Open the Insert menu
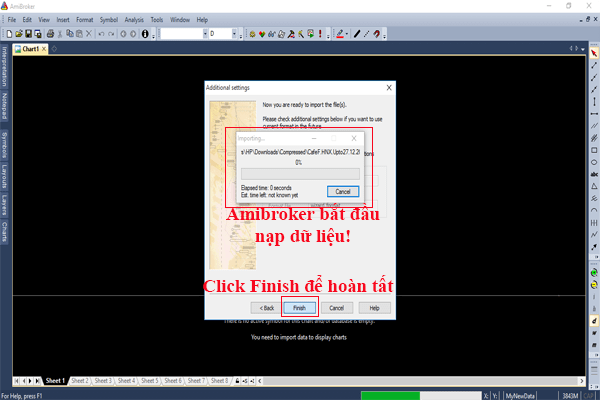 pos(63,20)
